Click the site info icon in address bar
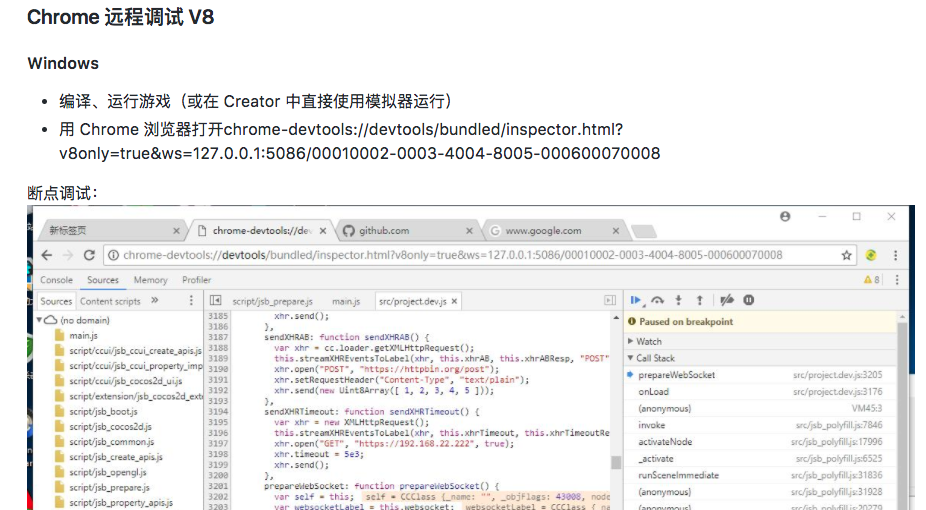The width and height of the screenshot is (926, 510). [113, 255]
